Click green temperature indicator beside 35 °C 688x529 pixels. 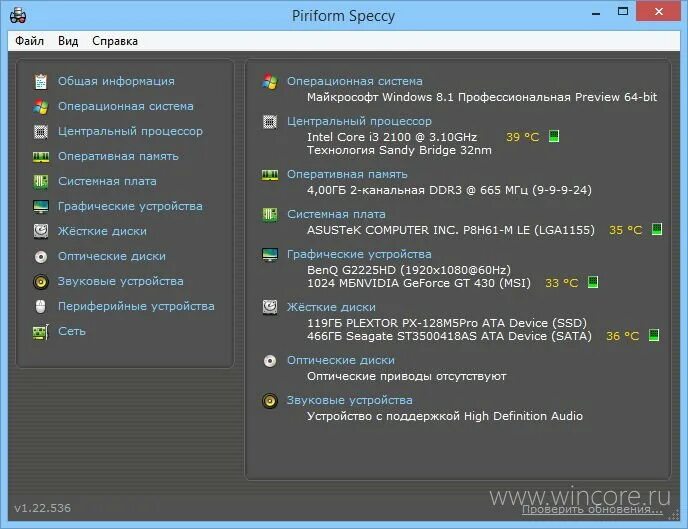657,229
